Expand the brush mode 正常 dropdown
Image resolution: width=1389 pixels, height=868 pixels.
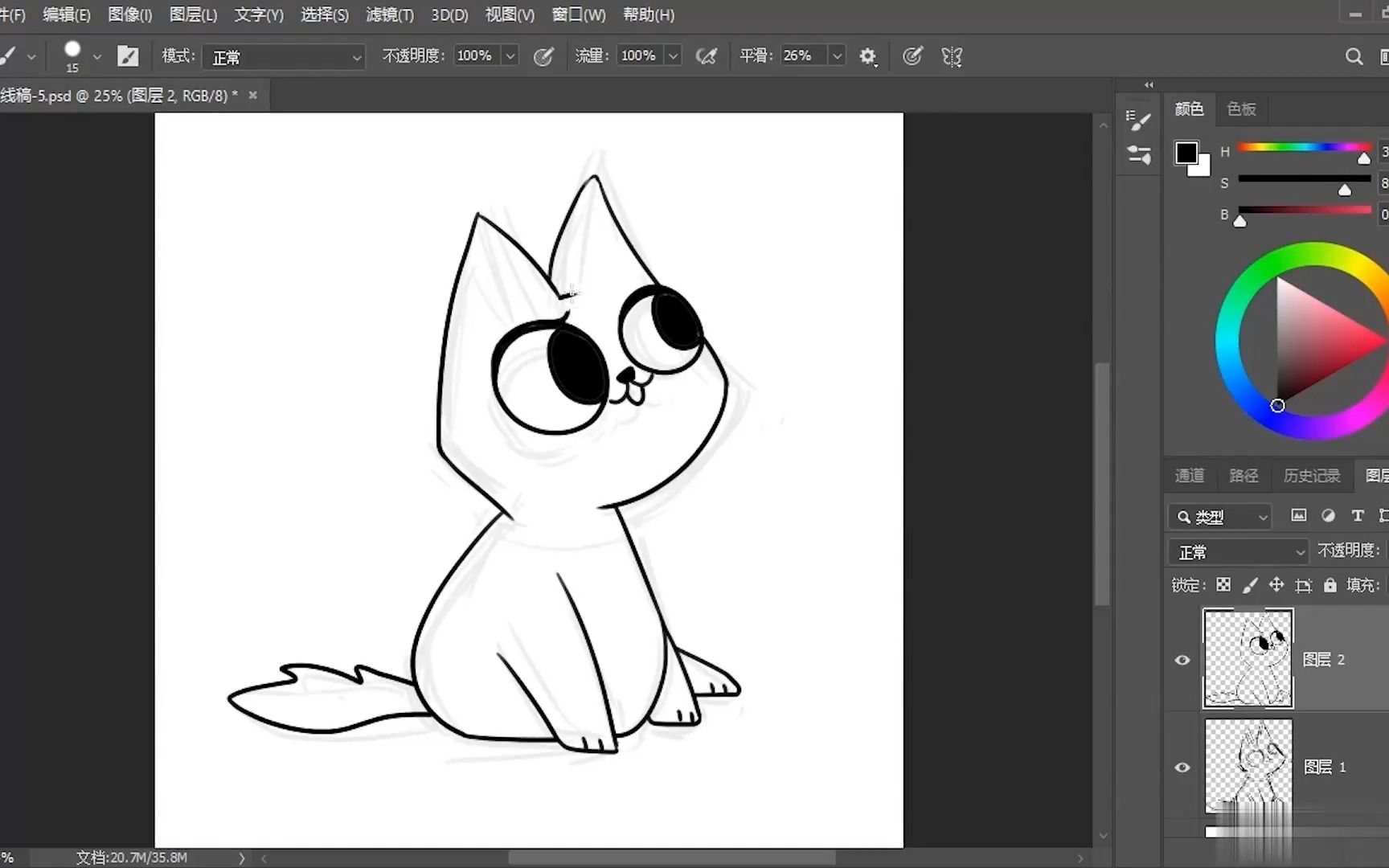[284, 57]
